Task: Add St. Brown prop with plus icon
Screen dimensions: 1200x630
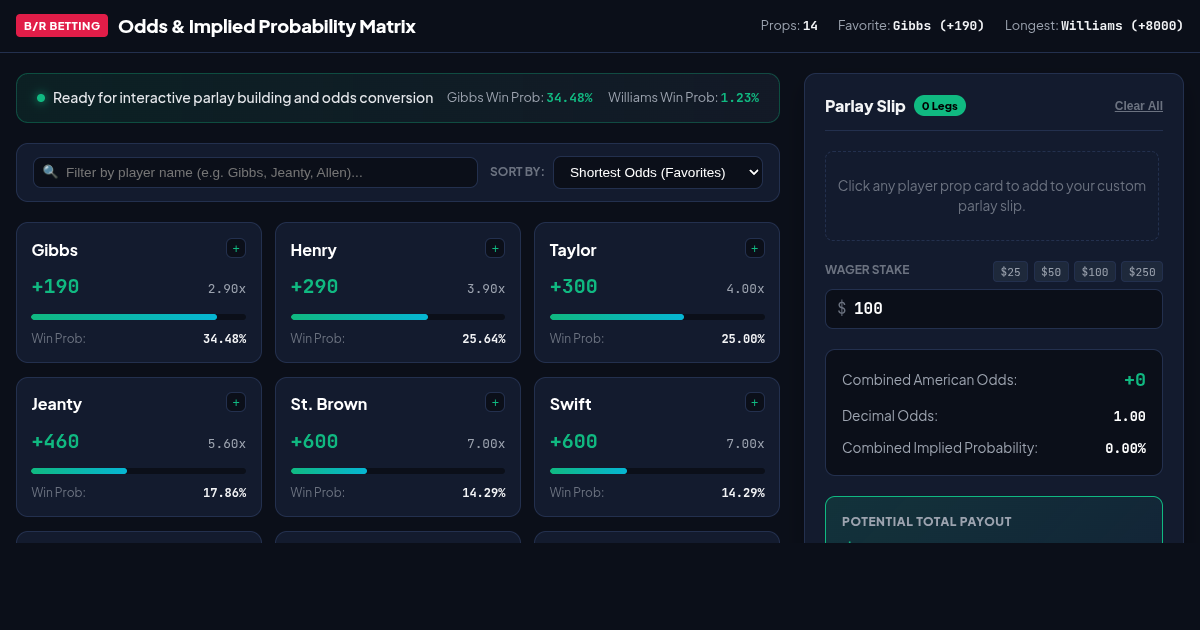Action: (x=495, y=402)
